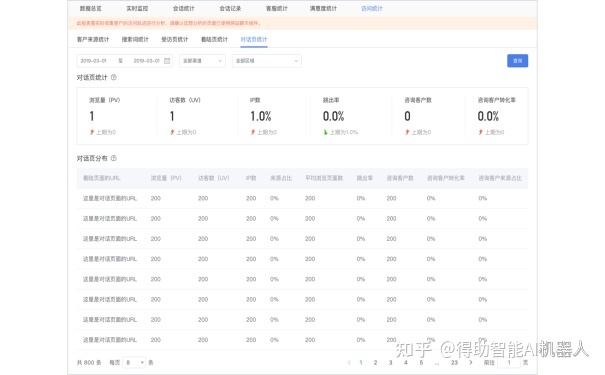605x375 pixels.
Task: Go to the 会话记录 tab
Action: pos(230,8)
